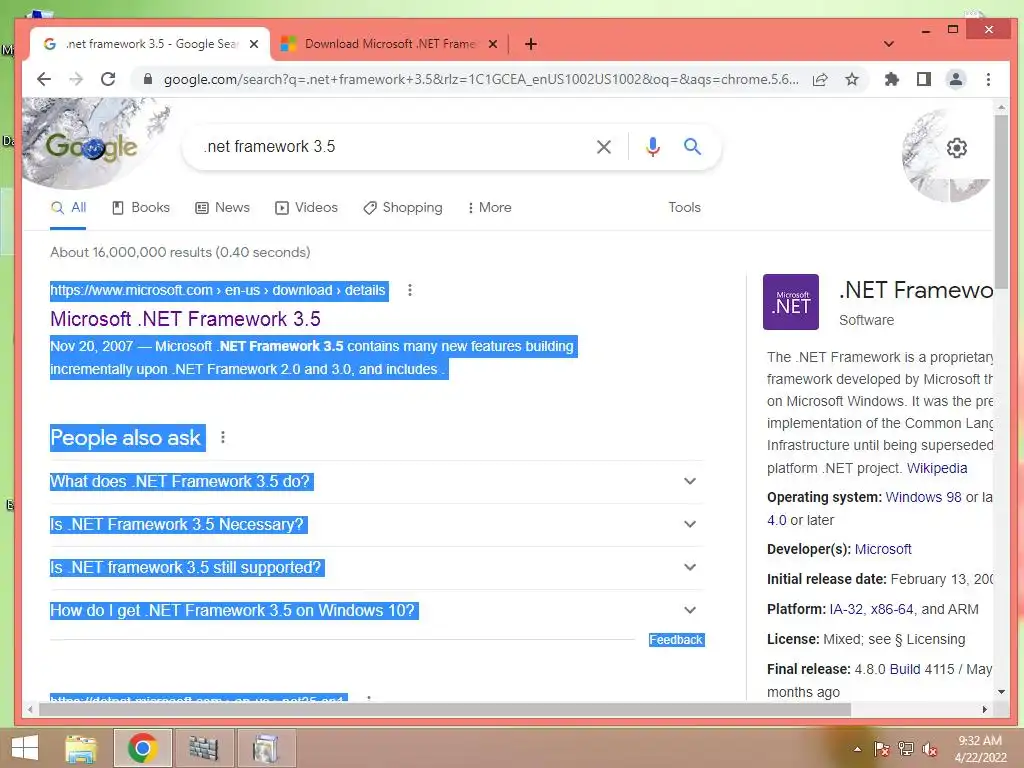The height and width of the screenshot is (768, 1024).
Task: Open the IA-32 platform link
Action: pos(846,609)
